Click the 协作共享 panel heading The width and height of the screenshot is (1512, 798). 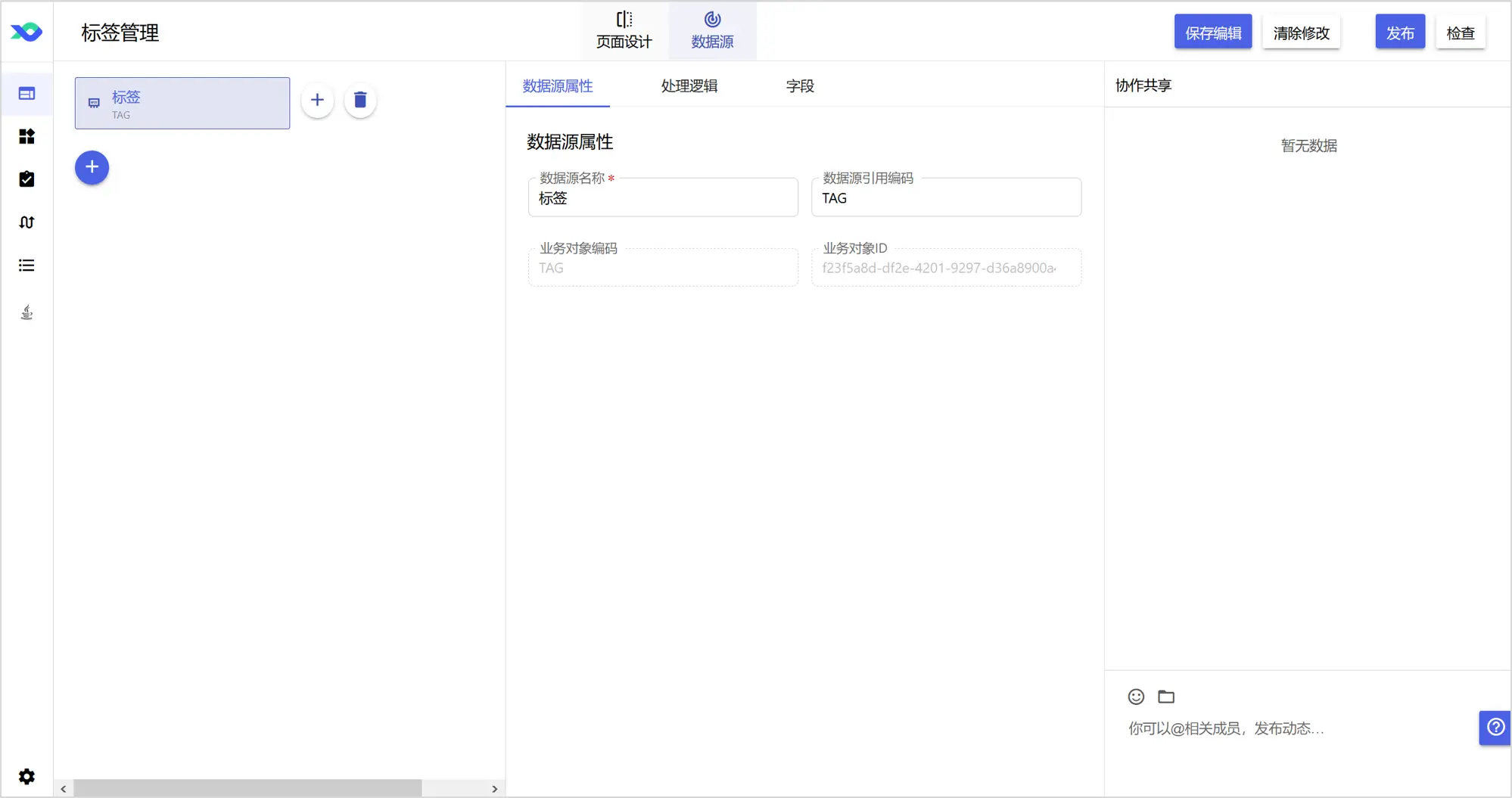click(1143, 85)
